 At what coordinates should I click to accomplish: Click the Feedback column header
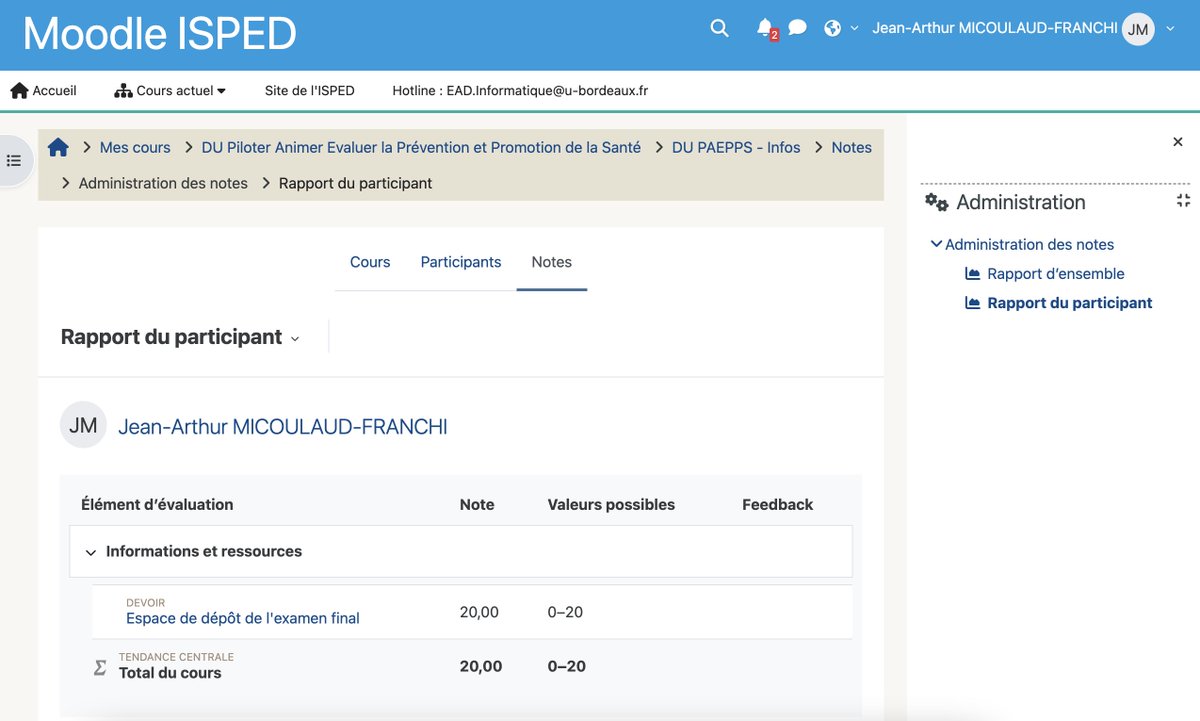click(x=778, y=505)
